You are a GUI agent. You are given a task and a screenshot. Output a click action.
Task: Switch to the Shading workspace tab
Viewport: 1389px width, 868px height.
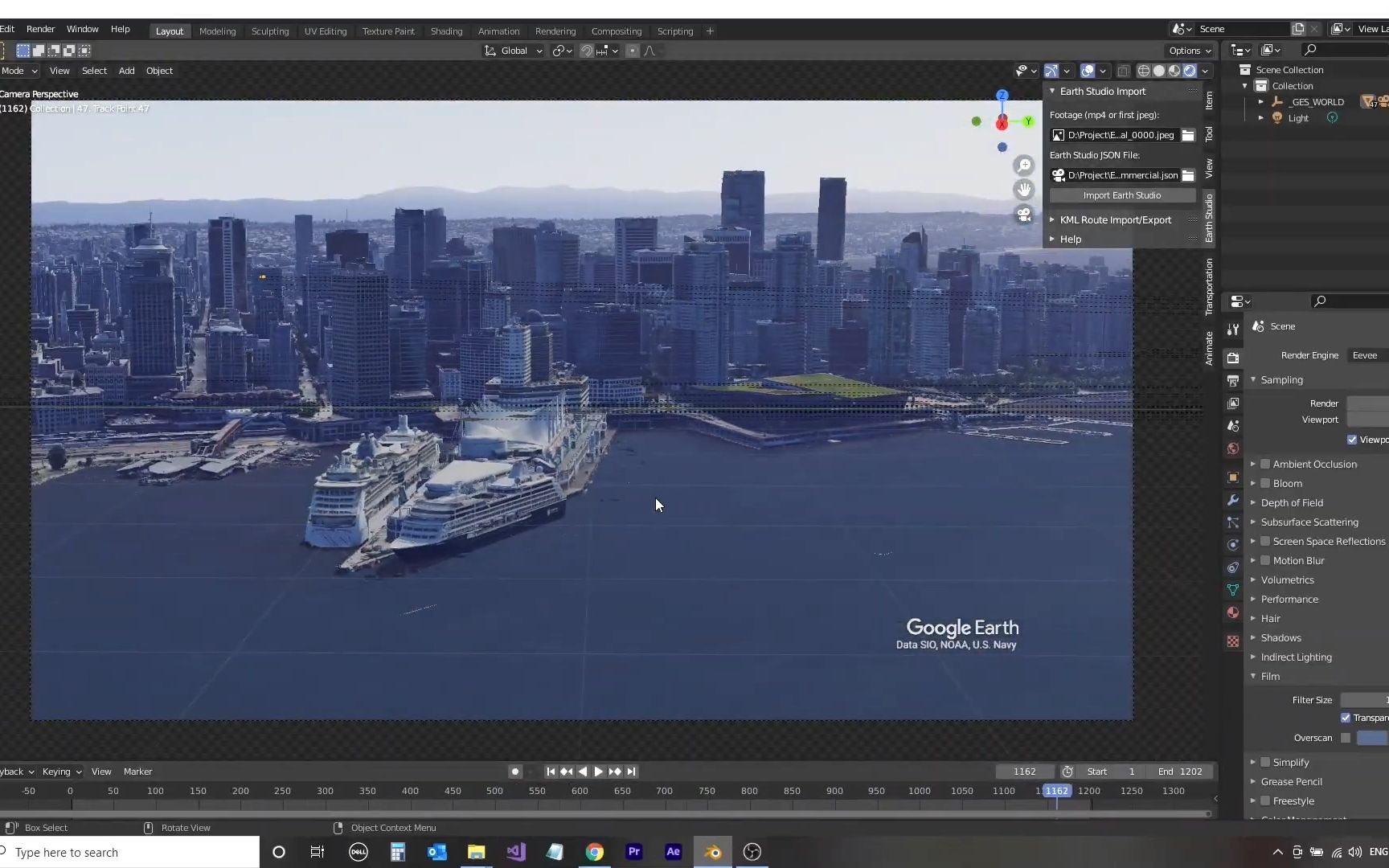446,31
